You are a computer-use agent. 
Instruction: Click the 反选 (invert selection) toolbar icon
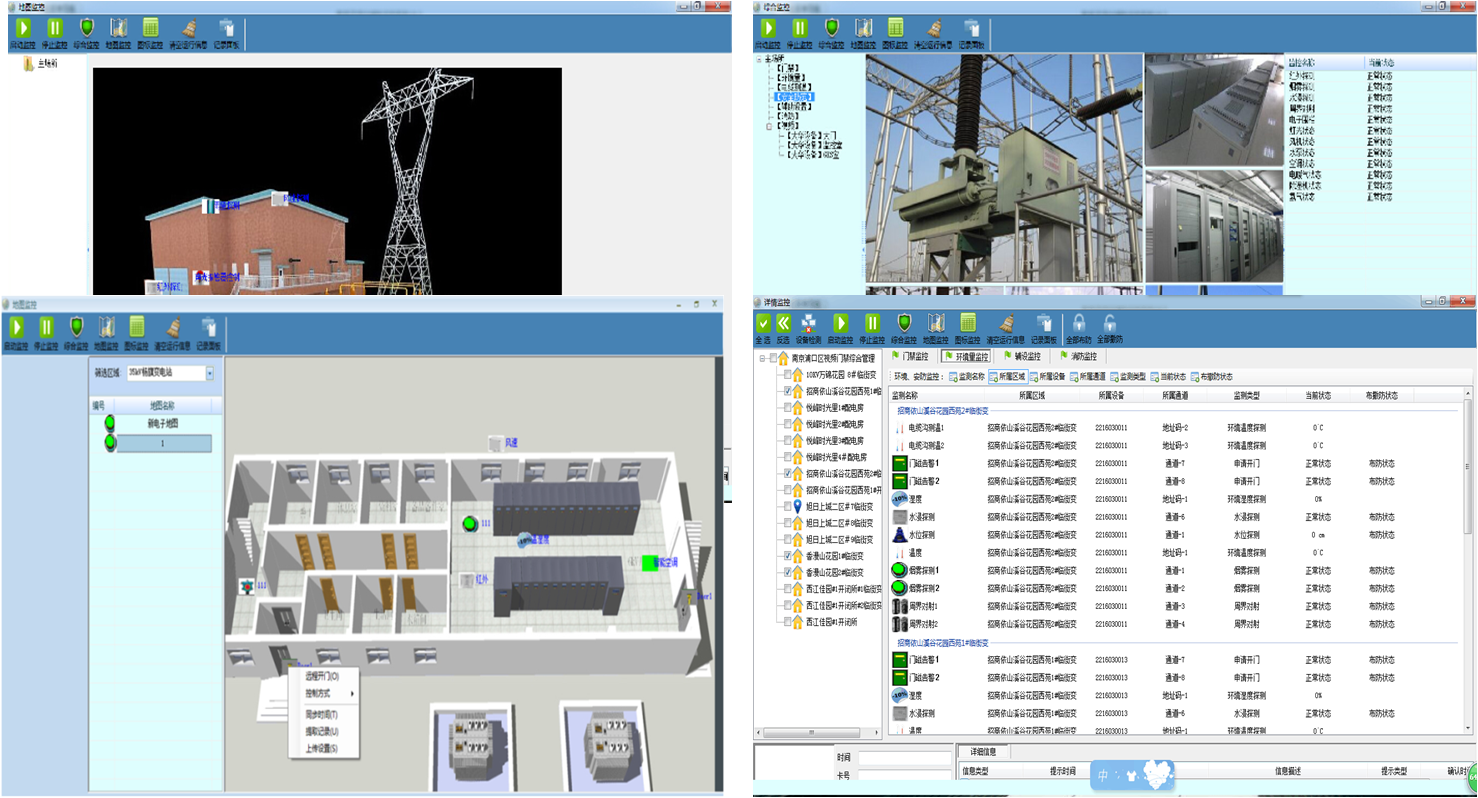pos(784,323)
